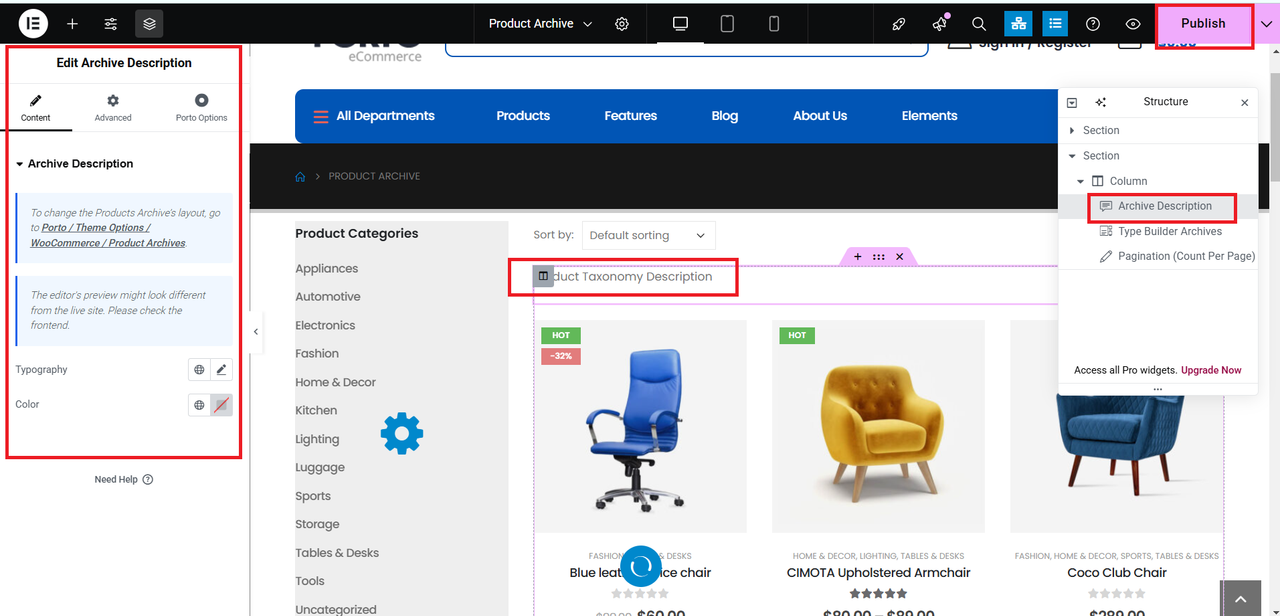Click the column edit handle icon

click(543, 276)
